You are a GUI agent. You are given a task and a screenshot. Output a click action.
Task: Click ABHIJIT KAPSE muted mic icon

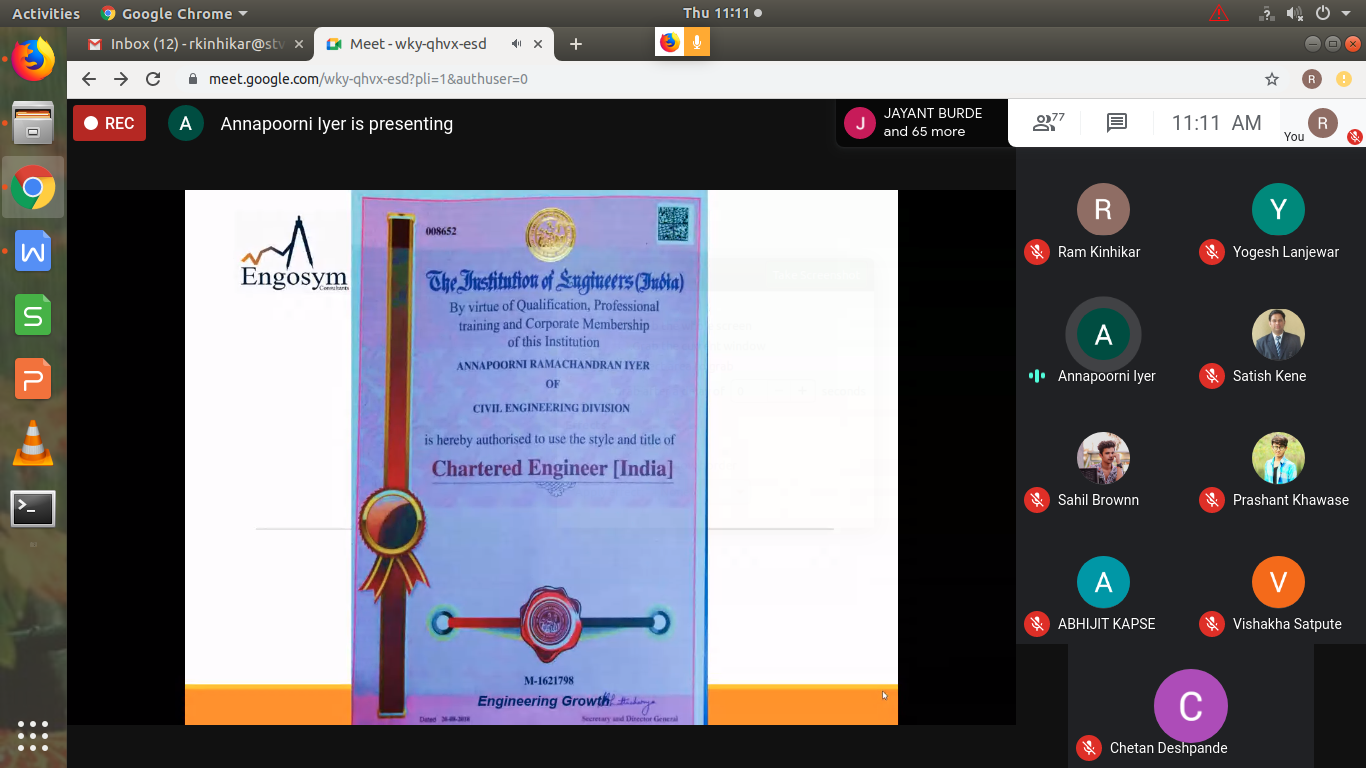pos(1037,624)
